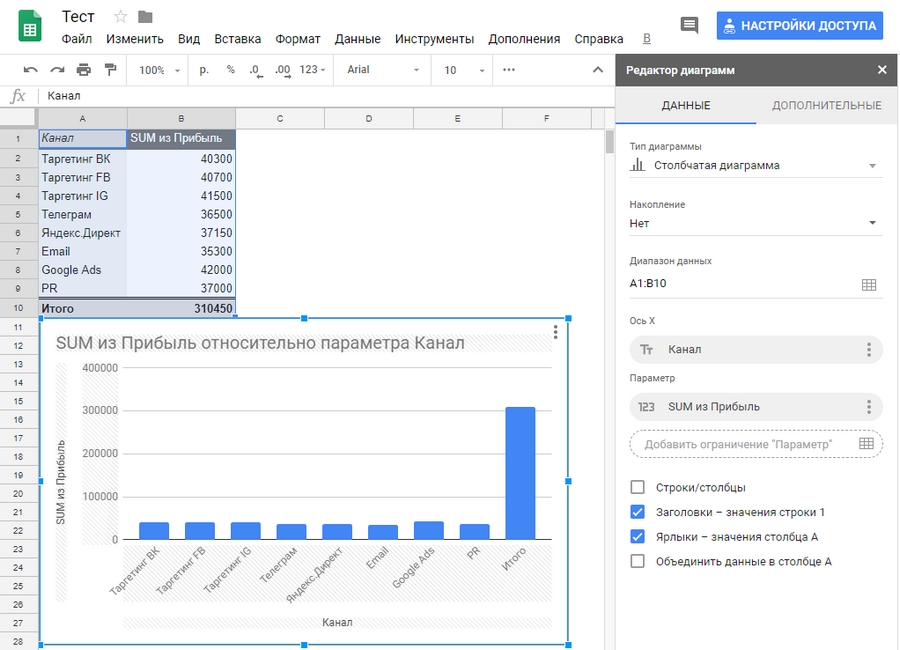Screen dimensions: 900x650
Task: Click Добавить ограничение "Параметр" button
Action: click(755, 444)
